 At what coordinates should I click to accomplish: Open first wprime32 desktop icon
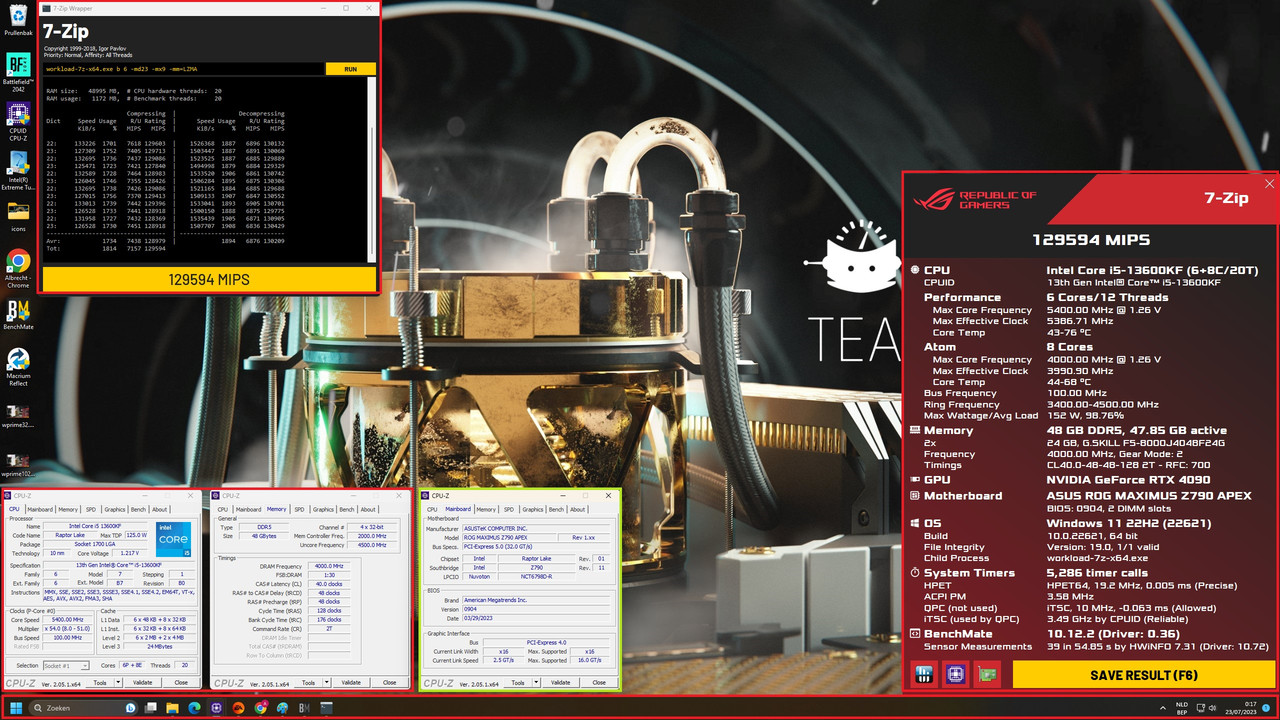click(18, 417)
